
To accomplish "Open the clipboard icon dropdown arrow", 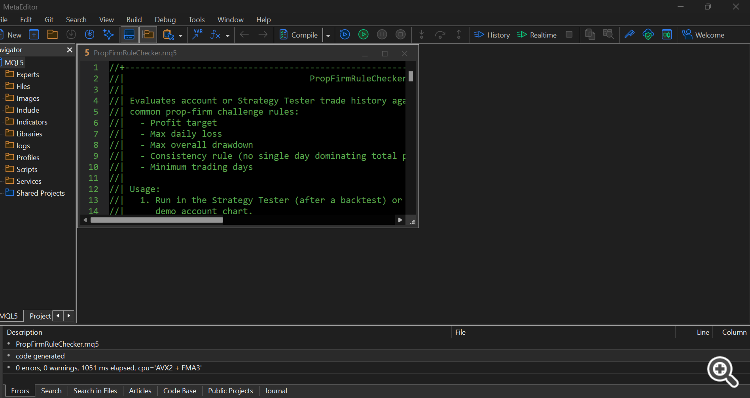I will pyautogui.click(x=180, y=35).
